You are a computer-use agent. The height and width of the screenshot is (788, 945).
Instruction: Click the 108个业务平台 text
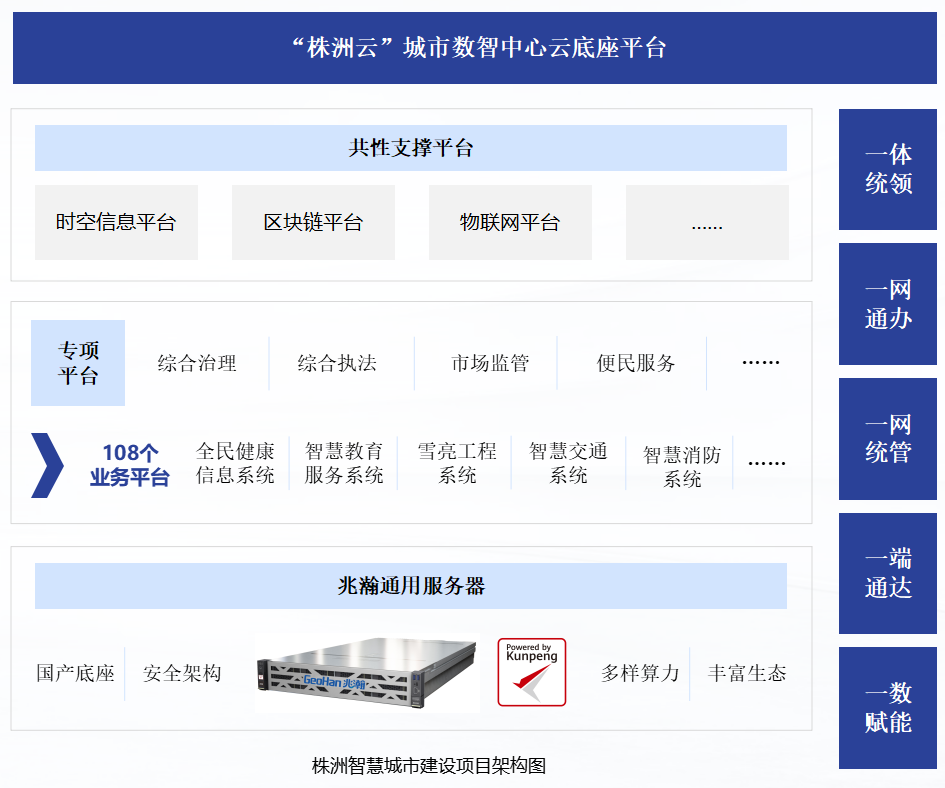130,465
